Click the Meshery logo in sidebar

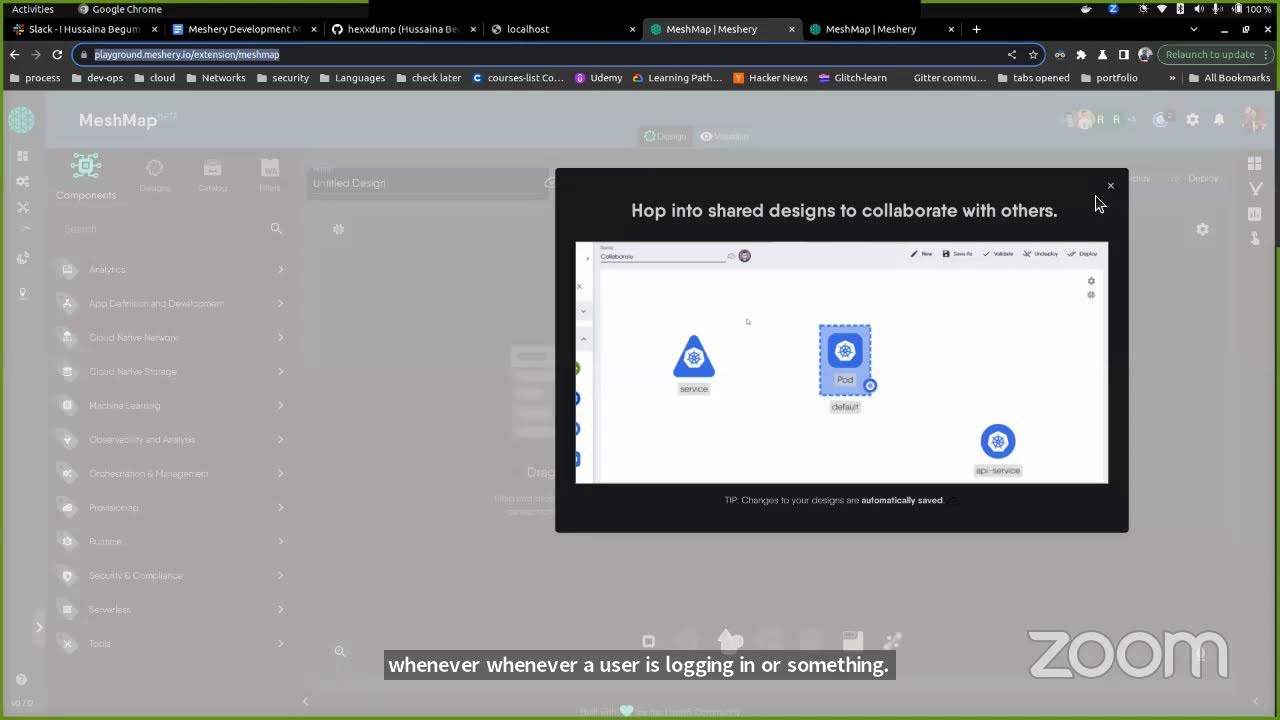[21, 120]
